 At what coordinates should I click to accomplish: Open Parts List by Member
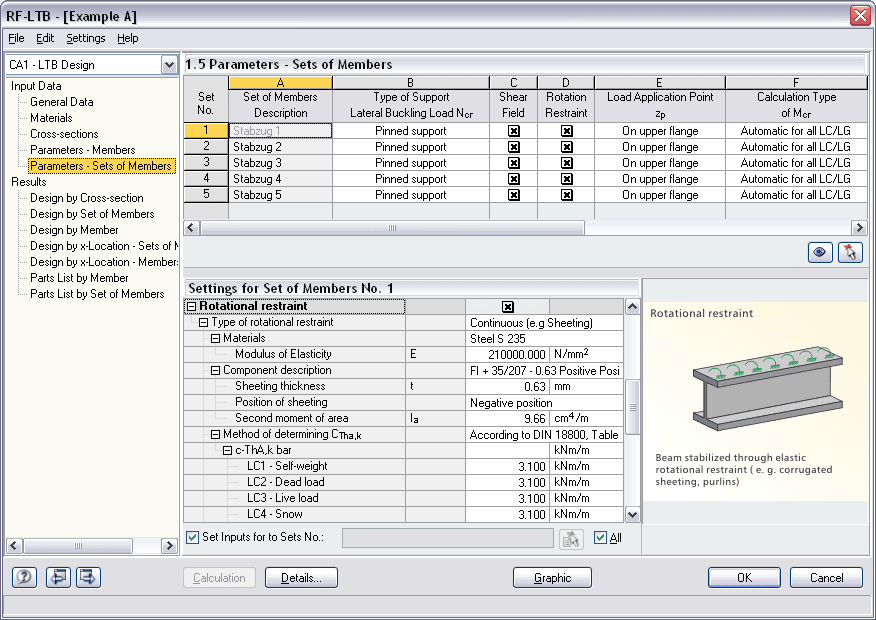pyautogui.click(x=79, y=278)
